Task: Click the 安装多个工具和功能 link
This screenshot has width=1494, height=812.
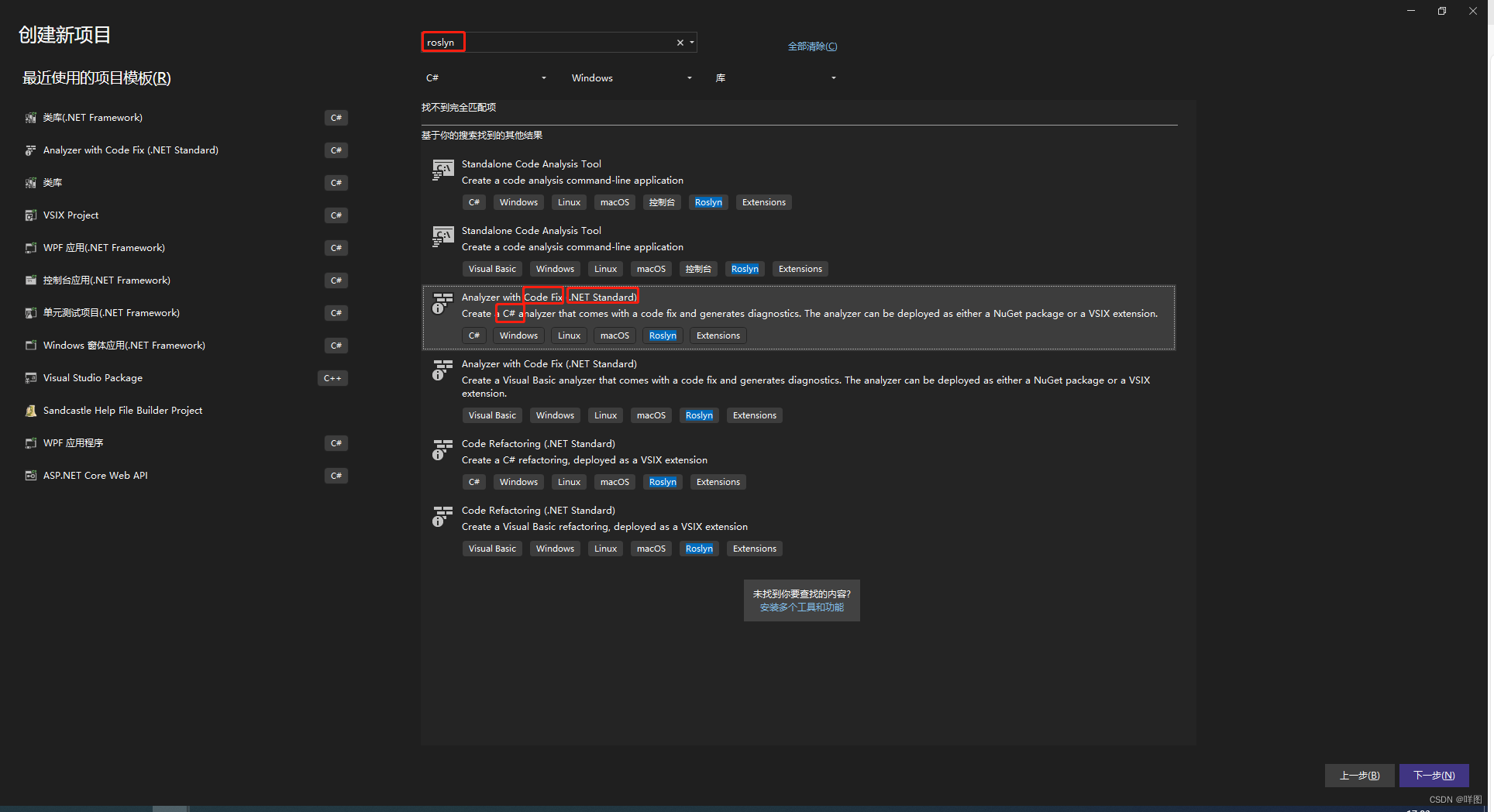Action: pos(802,607)
